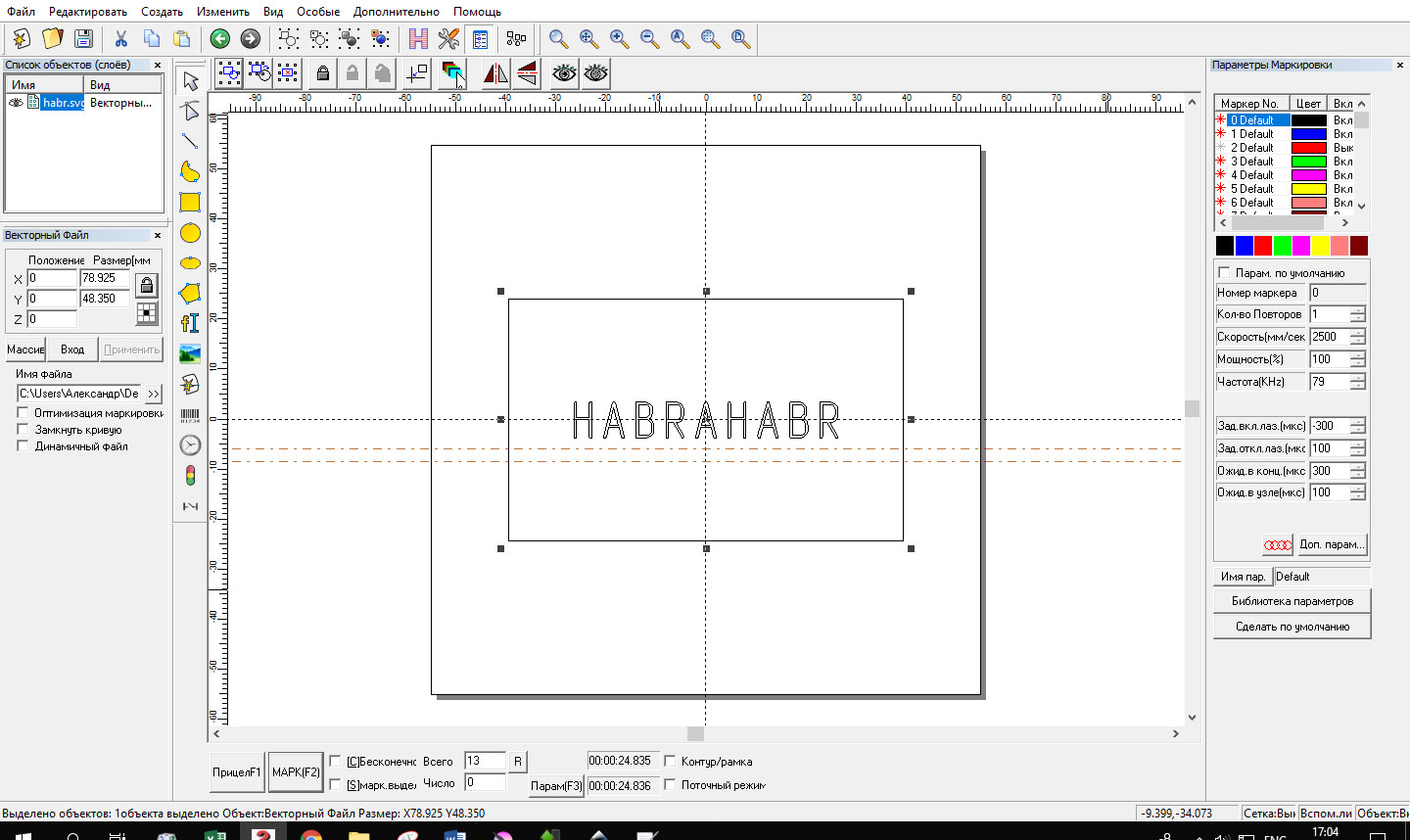
Task: Select the Curve drawing tool
Action: point(190,172)
